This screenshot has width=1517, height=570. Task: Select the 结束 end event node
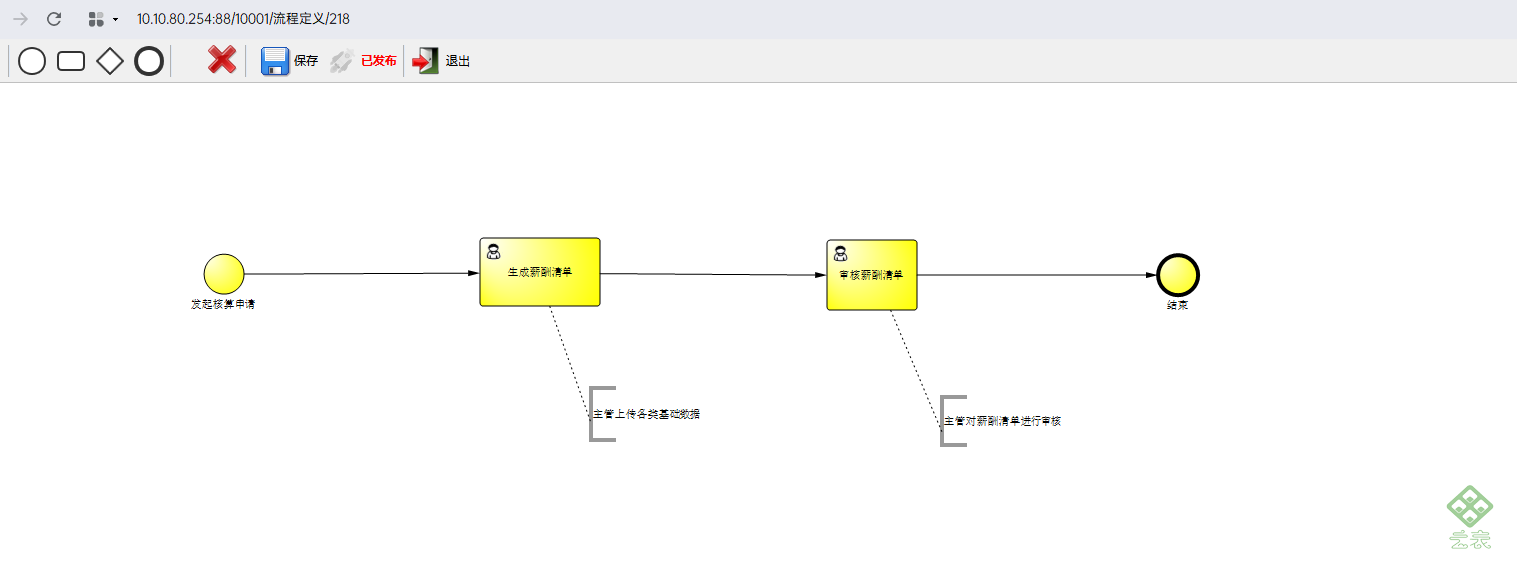click(1178, 275)
